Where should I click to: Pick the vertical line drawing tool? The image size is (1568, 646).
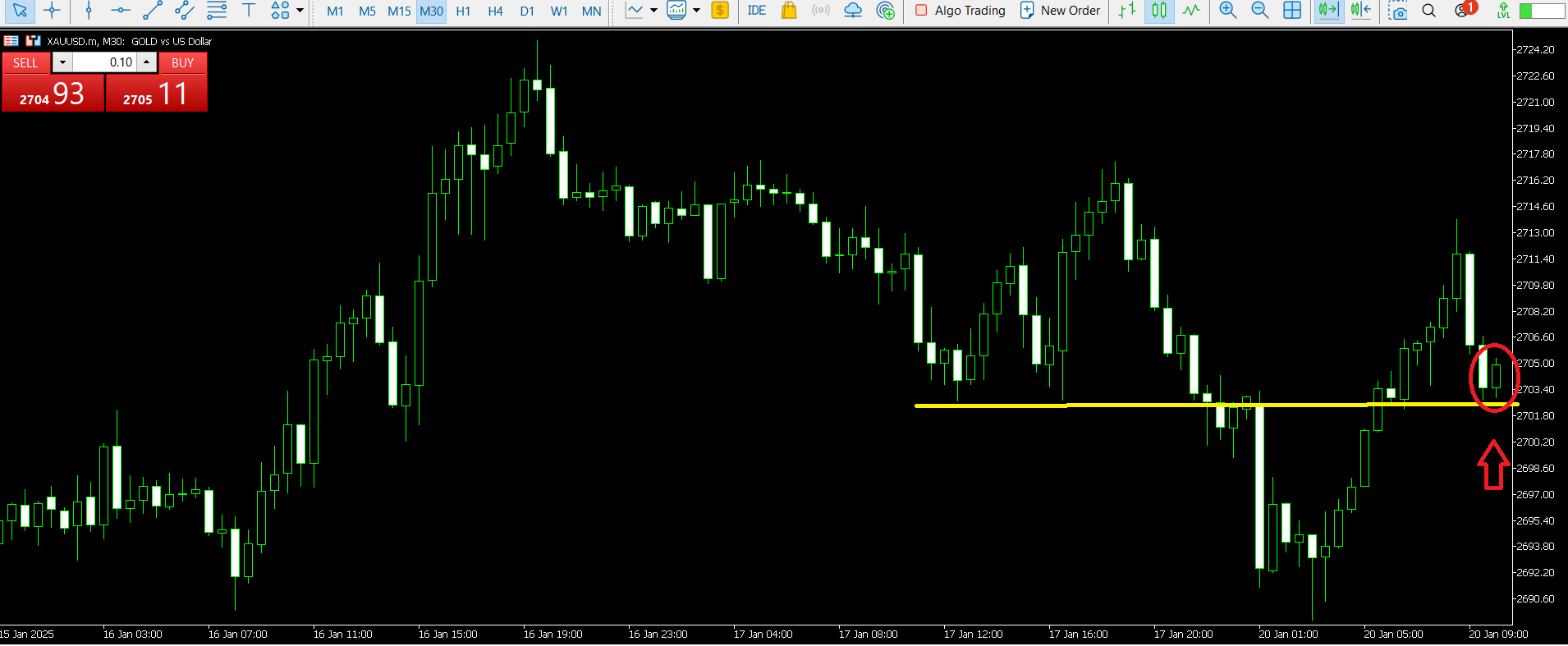[x=89, y=11]
